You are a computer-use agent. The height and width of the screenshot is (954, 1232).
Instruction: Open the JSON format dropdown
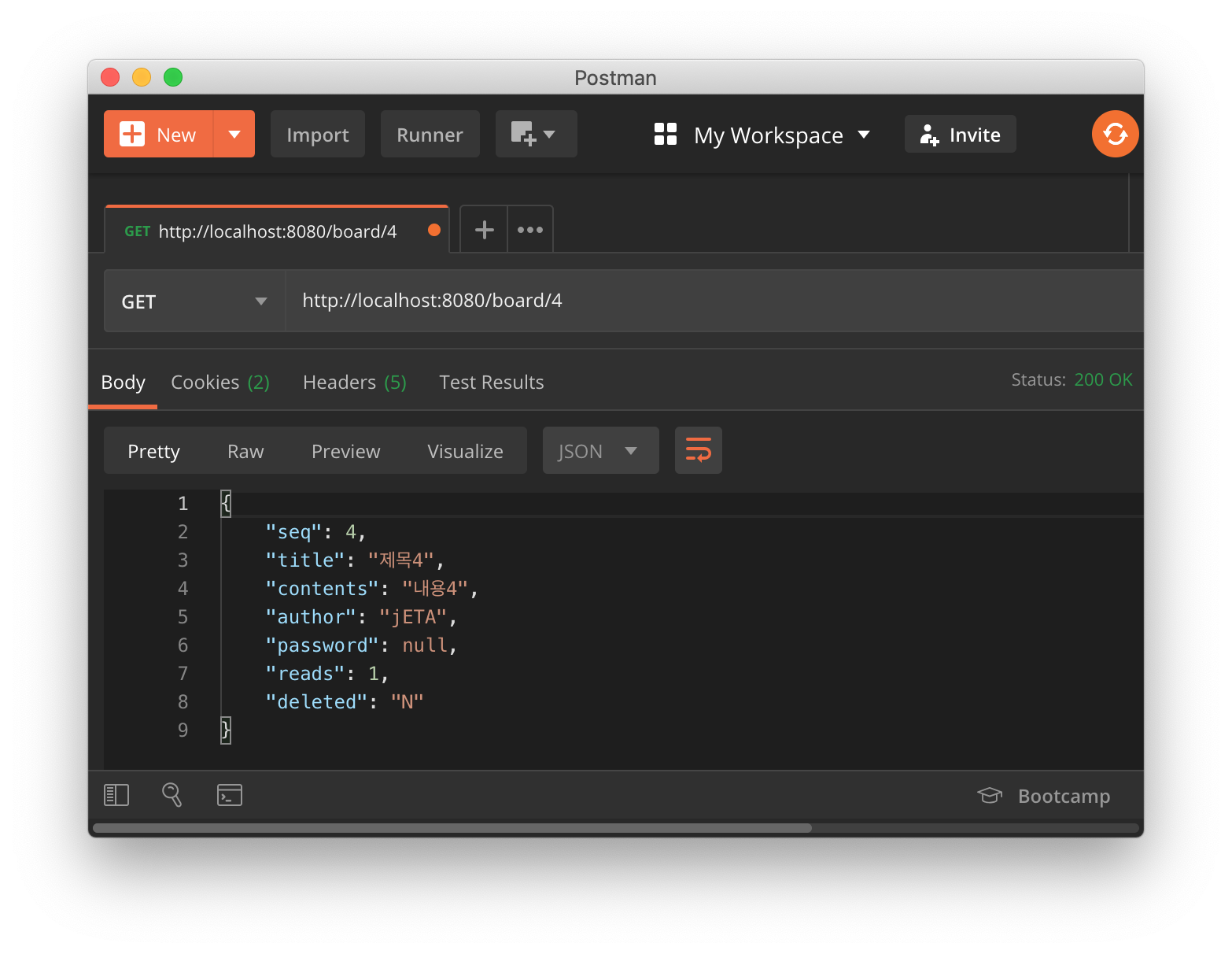point(600,450)
